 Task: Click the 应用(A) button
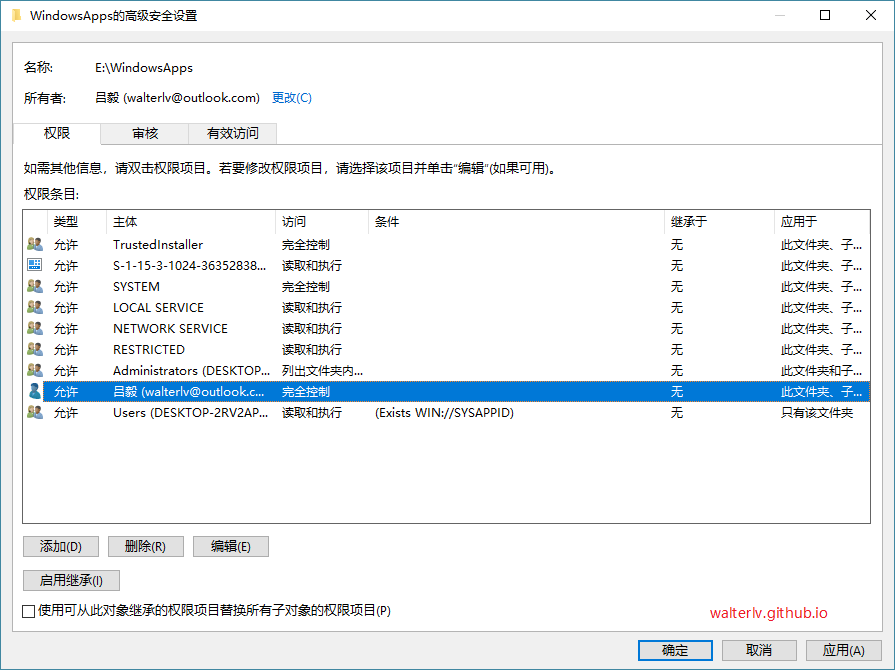[843, 650]
